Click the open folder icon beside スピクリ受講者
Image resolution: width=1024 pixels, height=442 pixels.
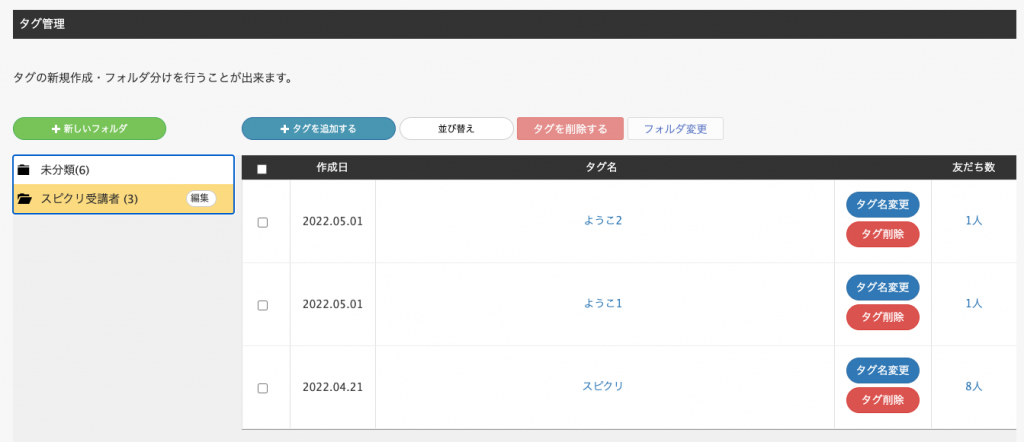point(25,199)
